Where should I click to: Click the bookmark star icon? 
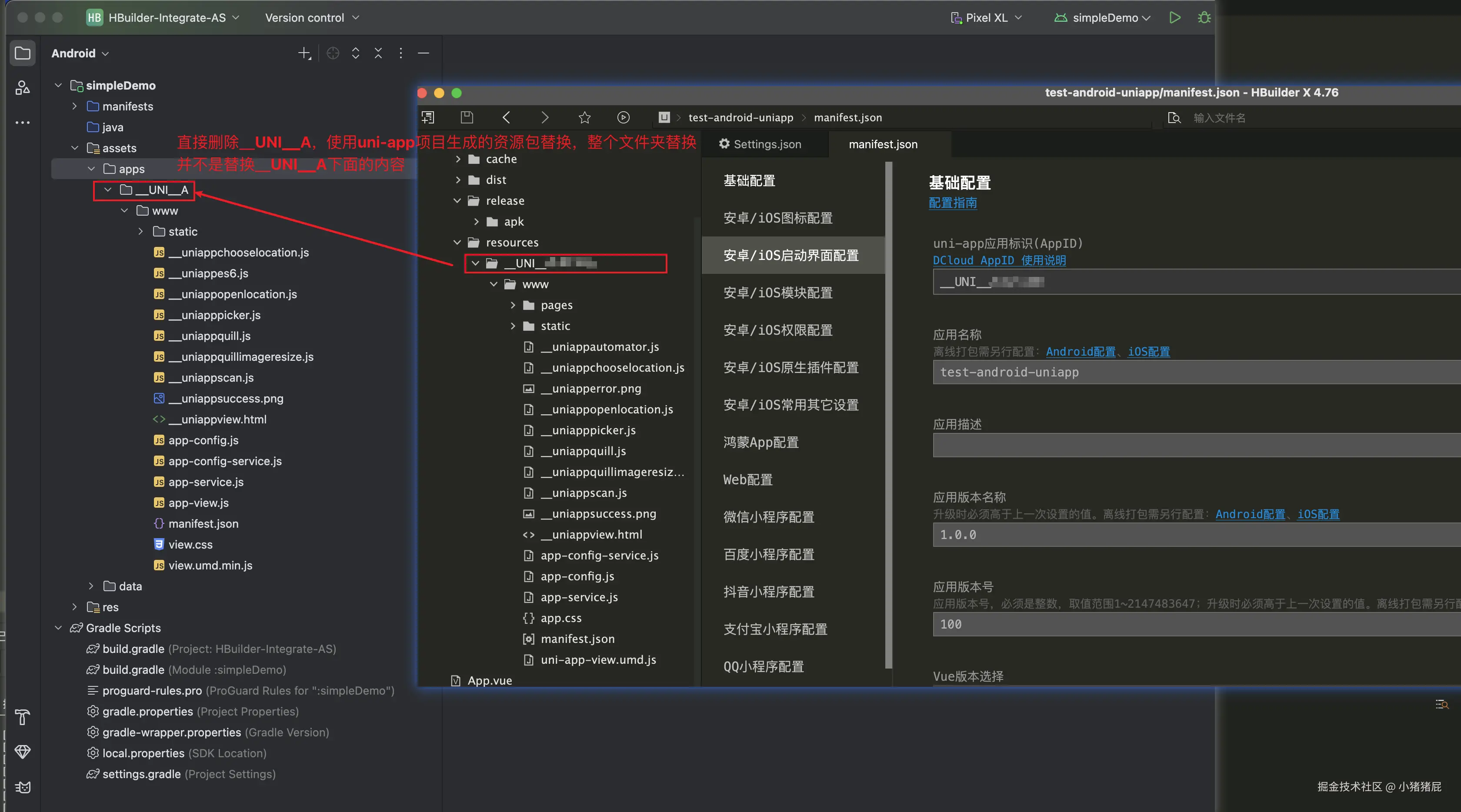click(x=584, y=117)
